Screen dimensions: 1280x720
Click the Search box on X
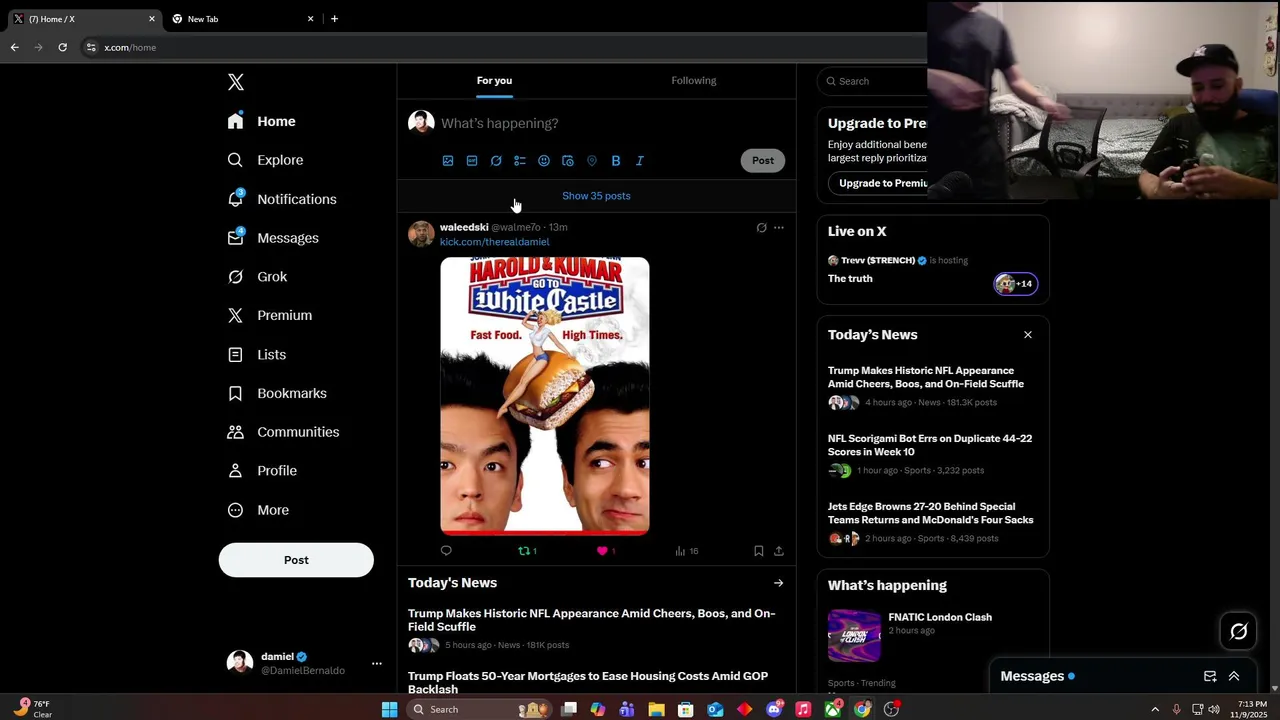[872, 81]
